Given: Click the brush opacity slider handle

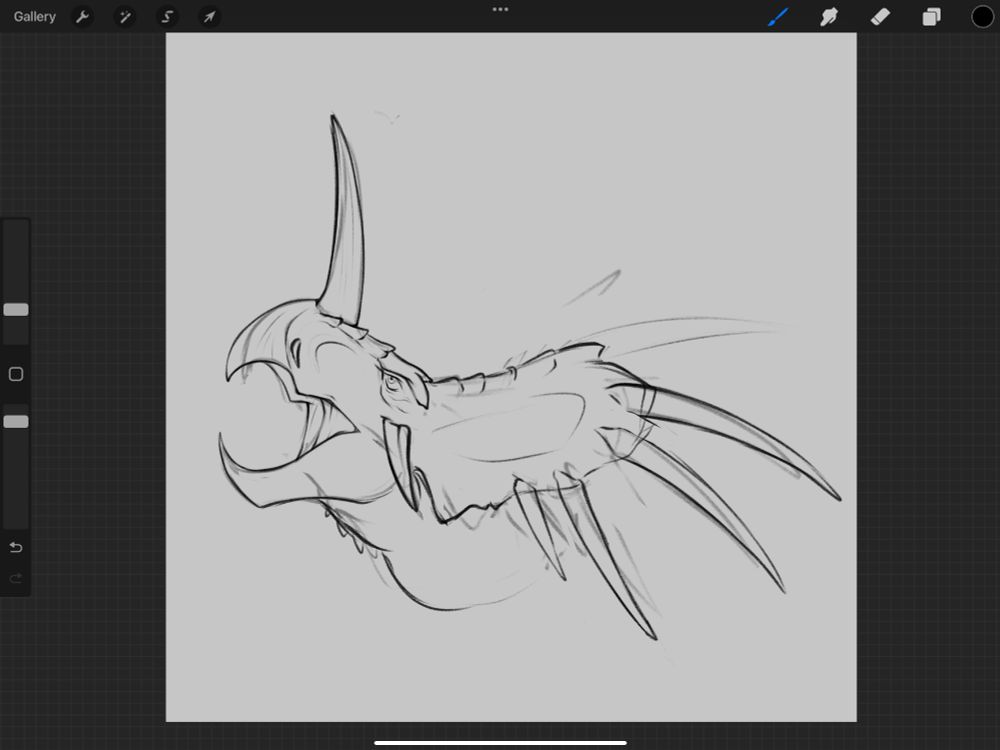Looking at the screenshot, I should point(16,422).
